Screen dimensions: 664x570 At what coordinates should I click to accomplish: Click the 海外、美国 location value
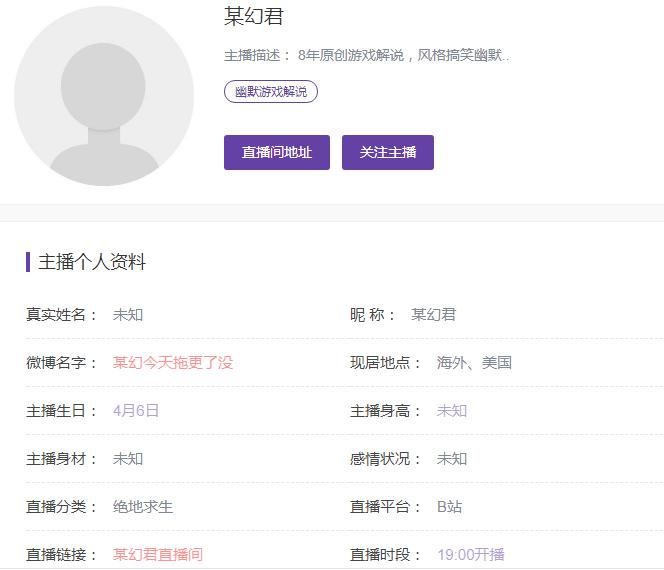point(474,363)
